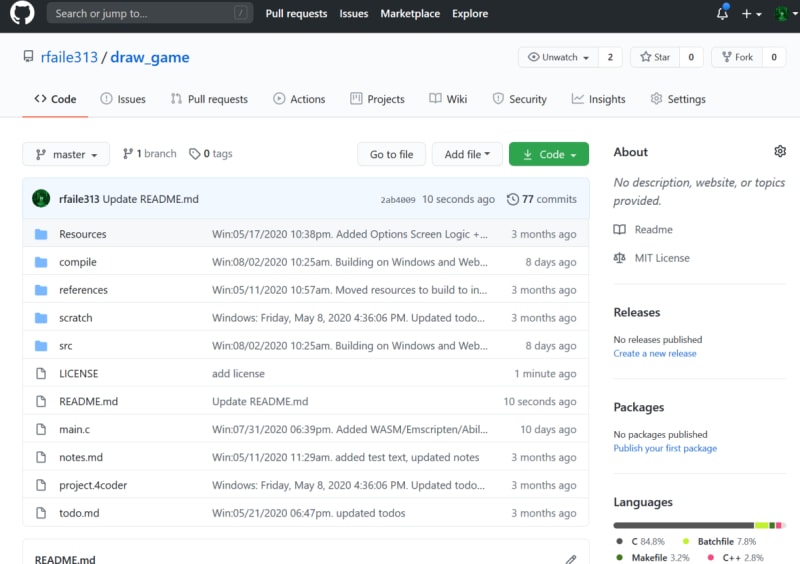This screenshot has height=564, width=800.
Task: Focus the Search or jump to field
Action: (140, 14)
